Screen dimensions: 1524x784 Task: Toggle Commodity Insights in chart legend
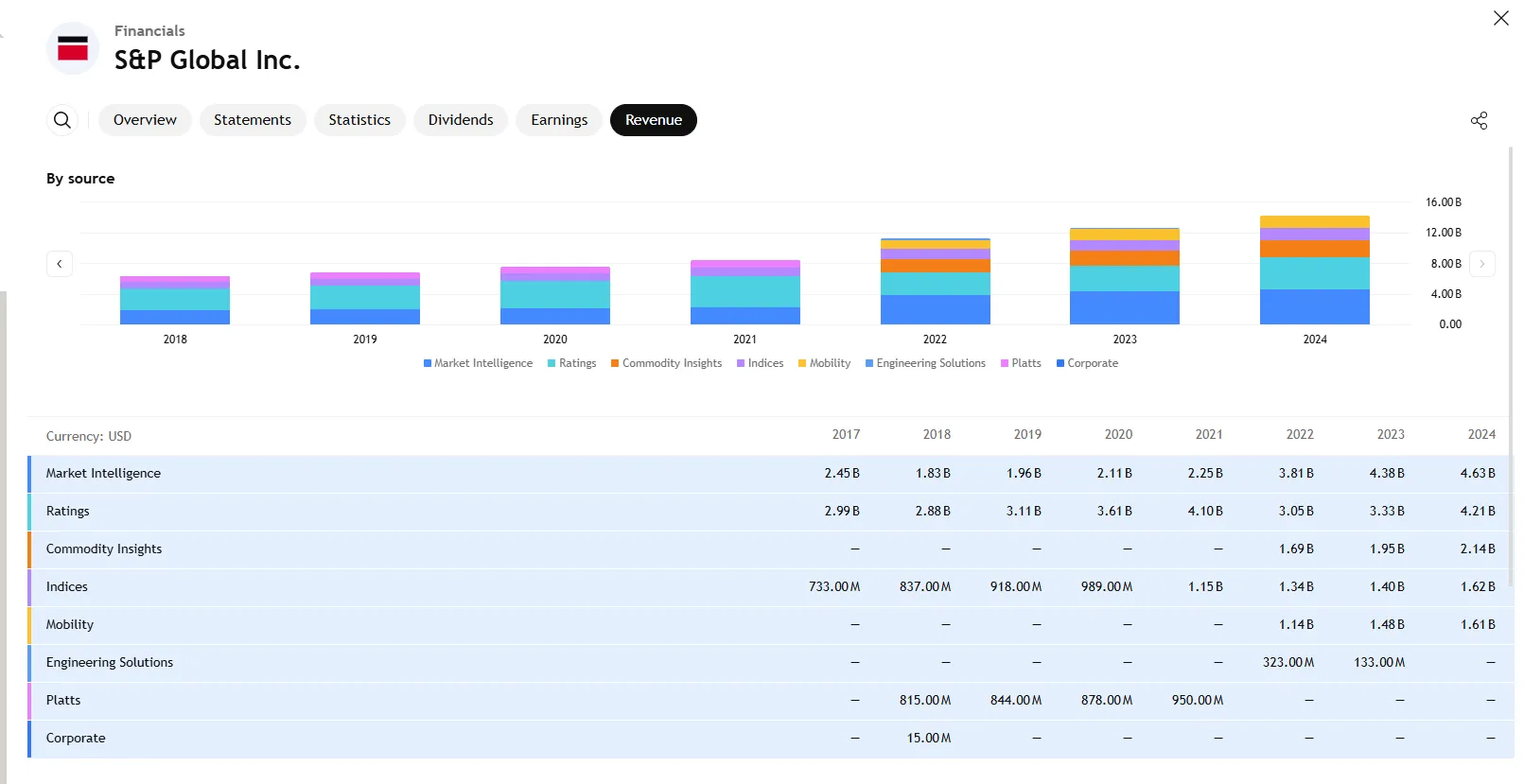666,363
